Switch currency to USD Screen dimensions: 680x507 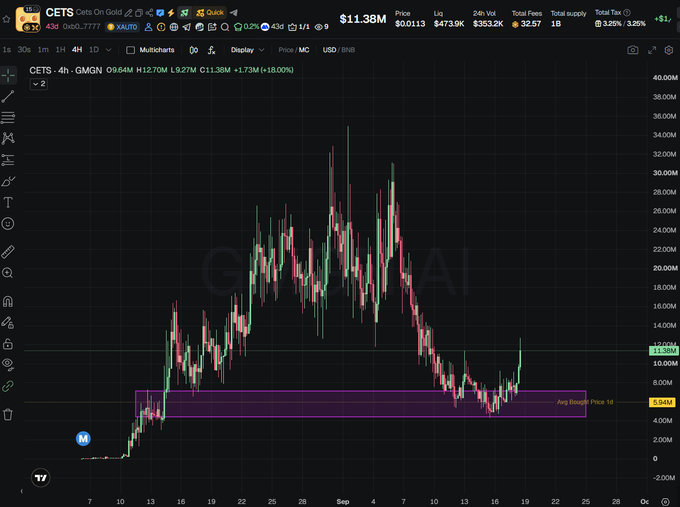pyautogui.click(x=329, y=50)
